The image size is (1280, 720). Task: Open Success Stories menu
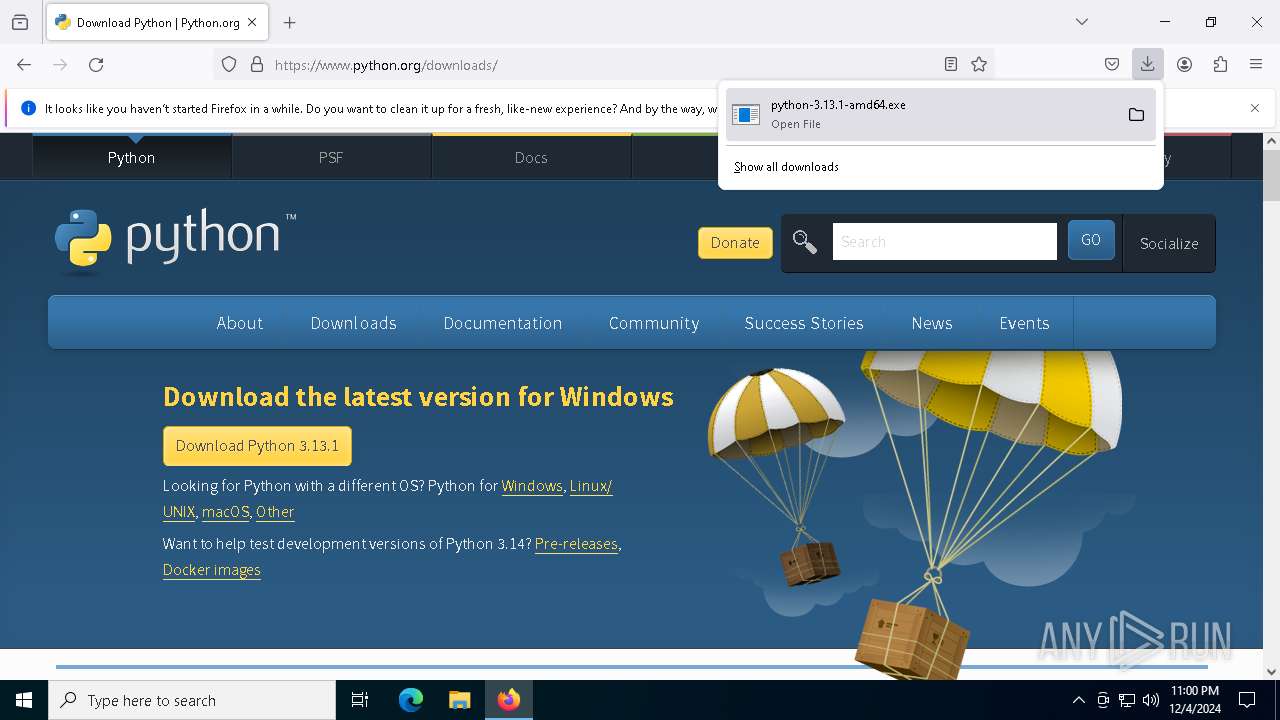click(804, 323)
